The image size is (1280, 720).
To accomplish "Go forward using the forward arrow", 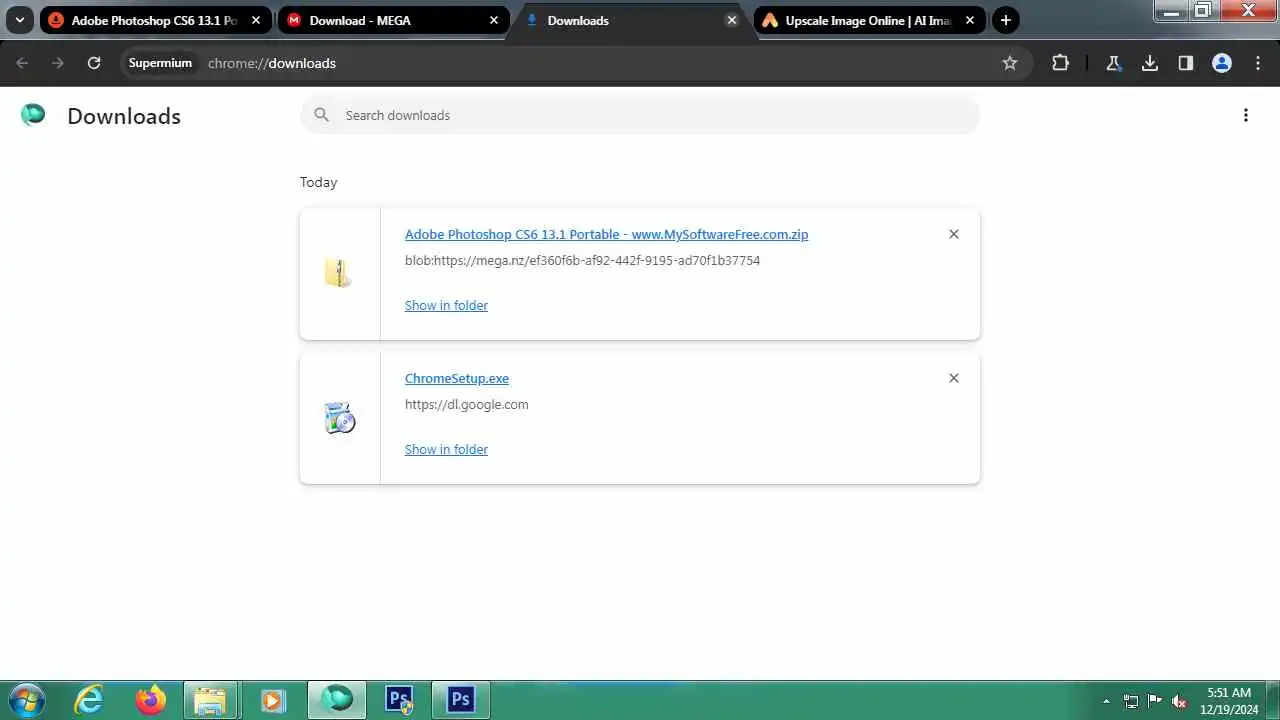I will click(58, 63).
